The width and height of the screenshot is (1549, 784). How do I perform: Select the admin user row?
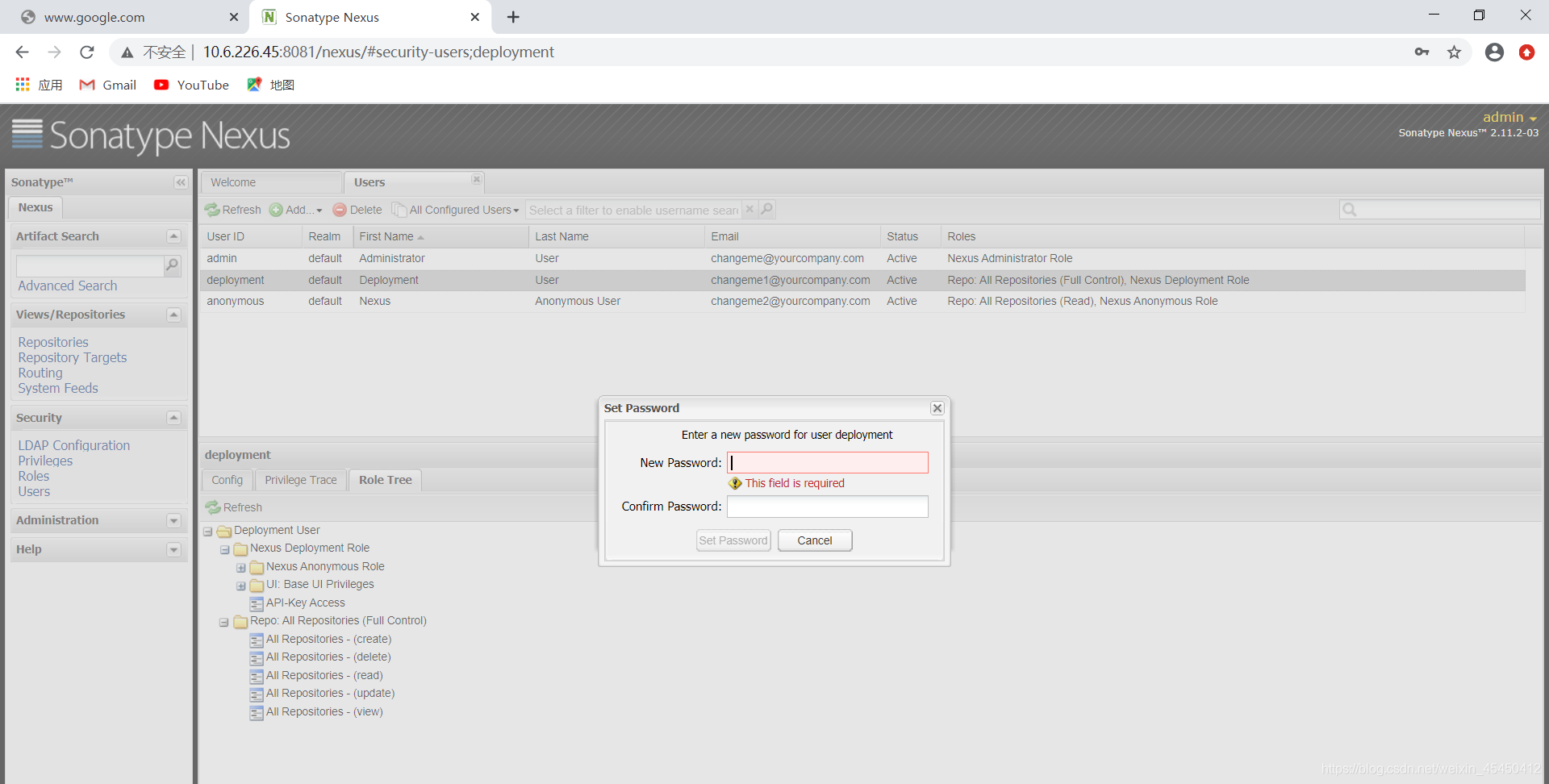pos(862,258)
